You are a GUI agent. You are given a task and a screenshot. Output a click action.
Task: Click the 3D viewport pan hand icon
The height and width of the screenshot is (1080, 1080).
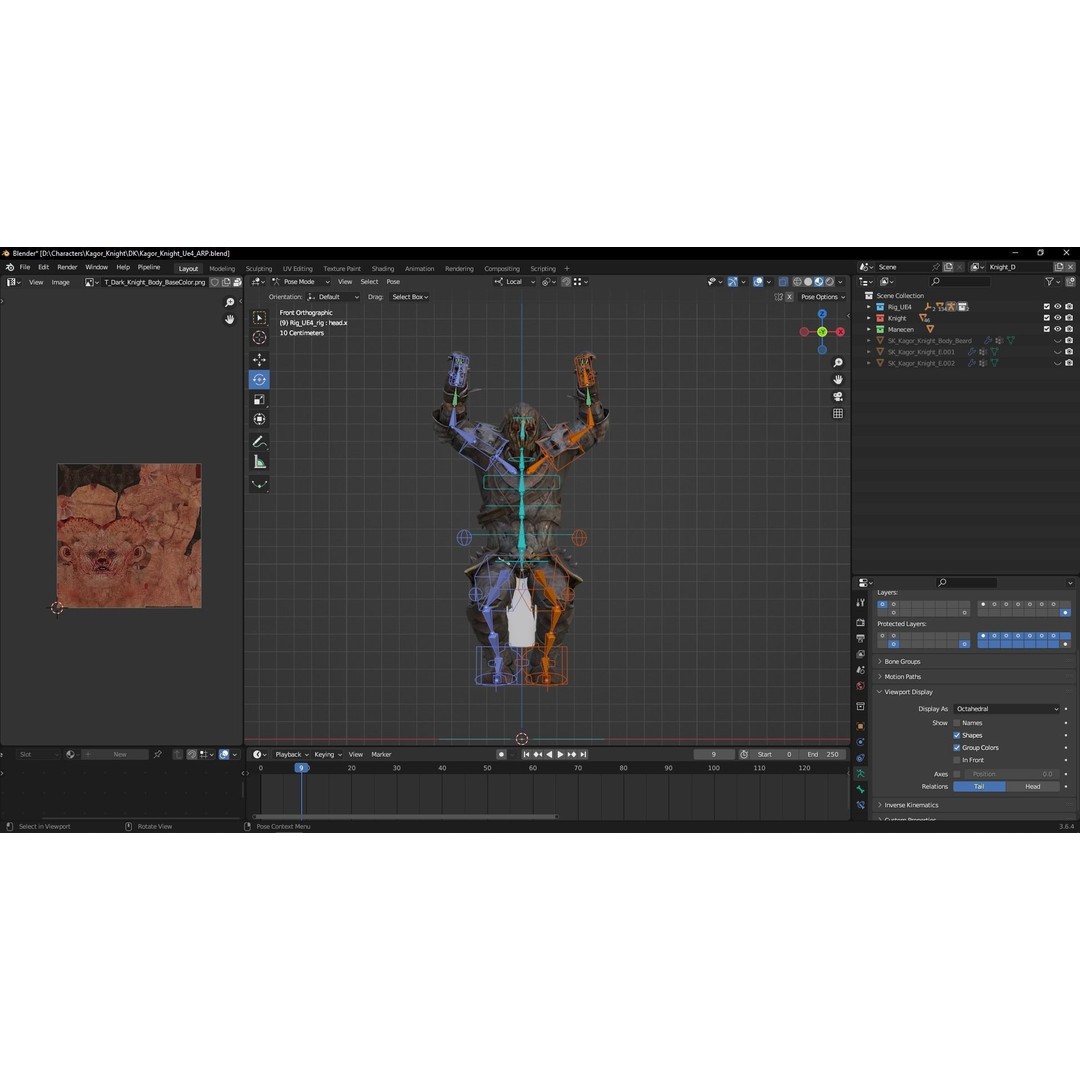[838, 380]
